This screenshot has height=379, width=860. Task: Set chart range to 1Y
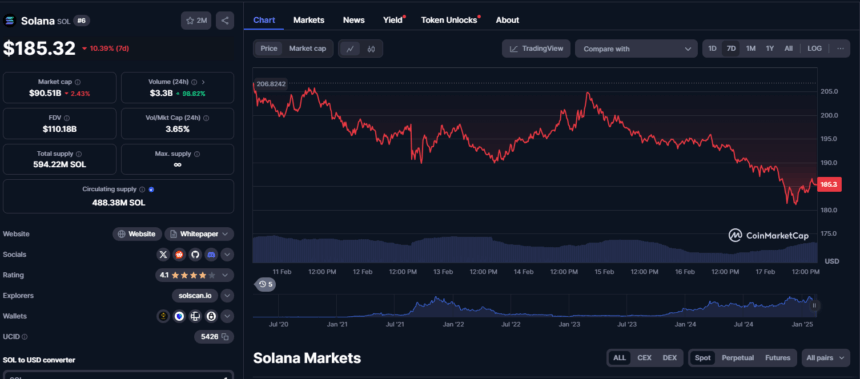(x=770, y=48)
